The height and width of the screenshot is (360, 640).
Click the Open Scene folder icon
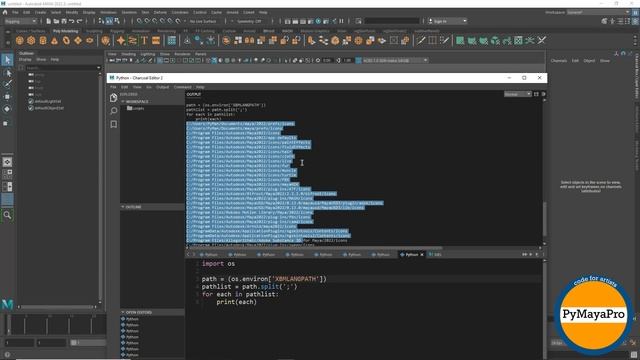coord(56,21)
